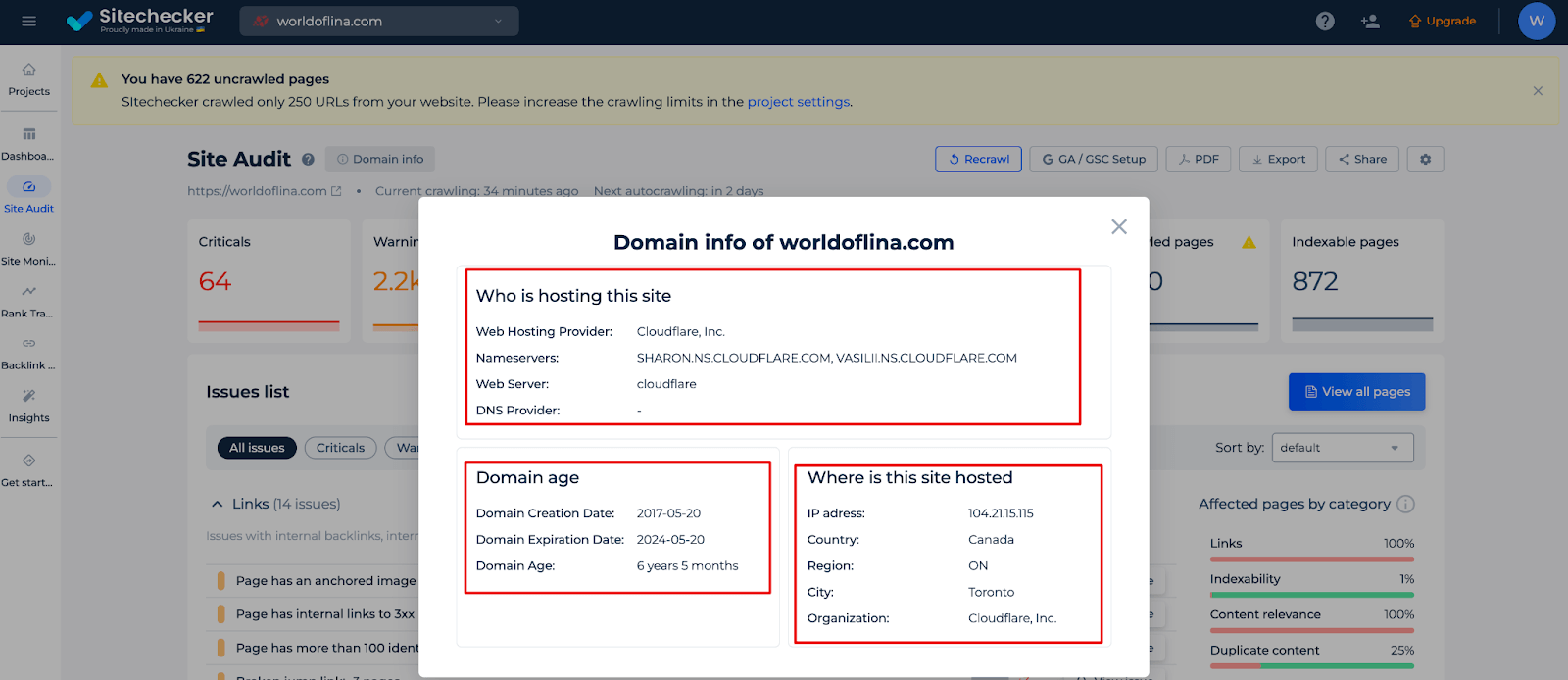
Task: Click the Affected pages by category info icon
Action: (1405, 504)
